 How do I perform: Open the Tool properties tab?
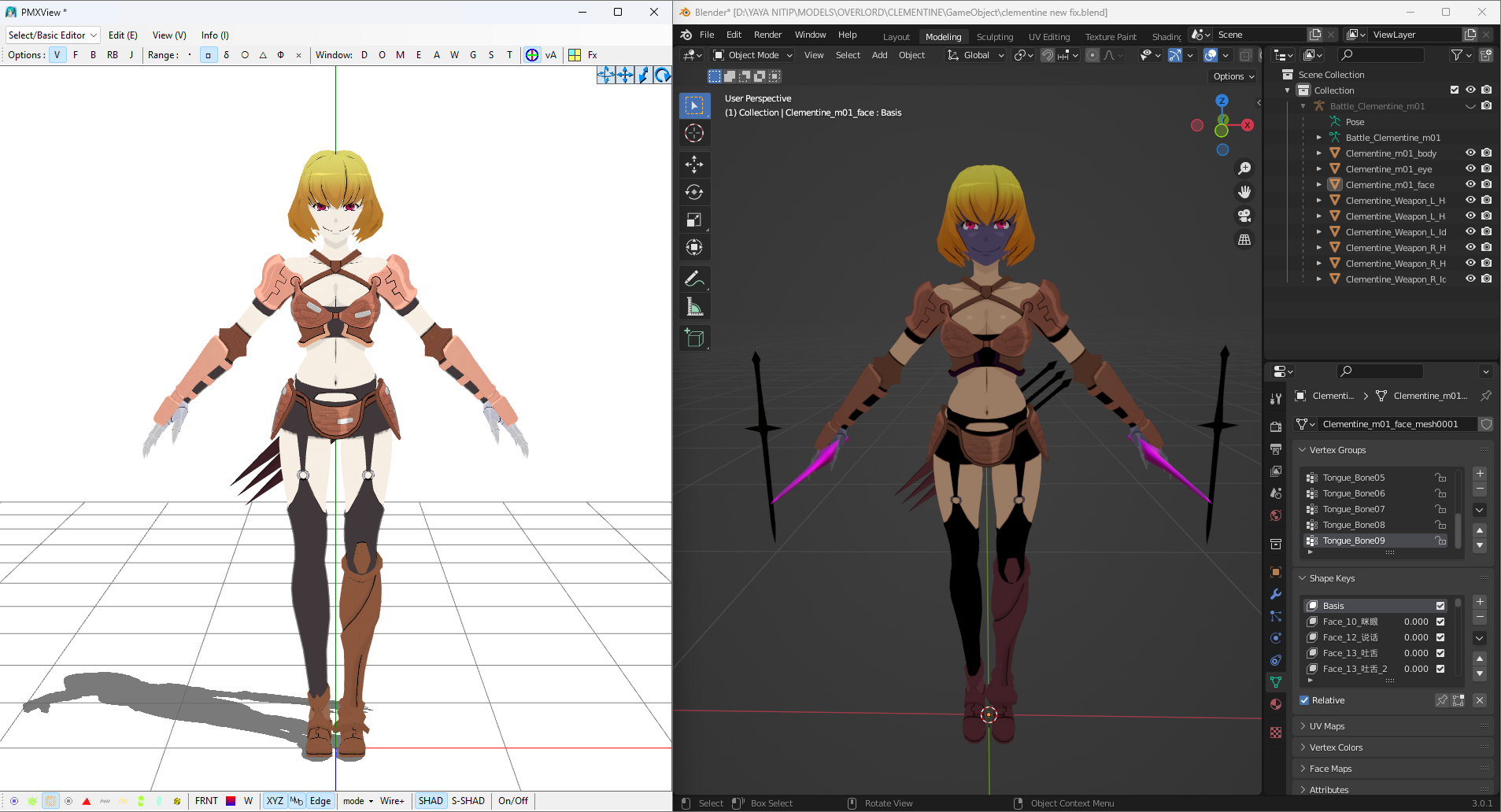pyautogui.click(x=1276, y=399)
